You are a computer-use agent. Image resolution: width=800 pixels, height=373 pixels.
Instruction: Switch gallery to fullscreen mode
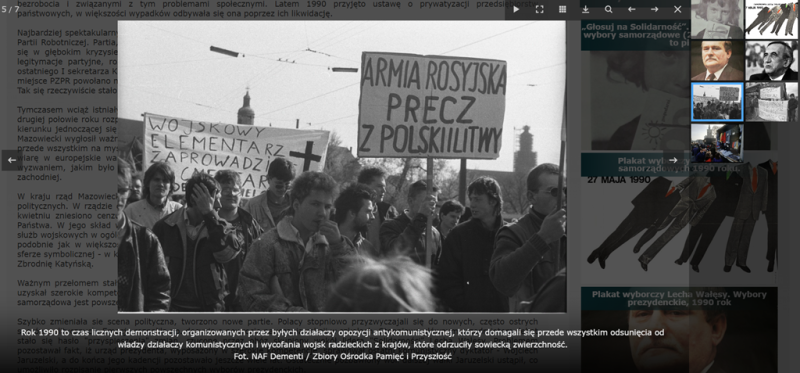click(539, 9)
